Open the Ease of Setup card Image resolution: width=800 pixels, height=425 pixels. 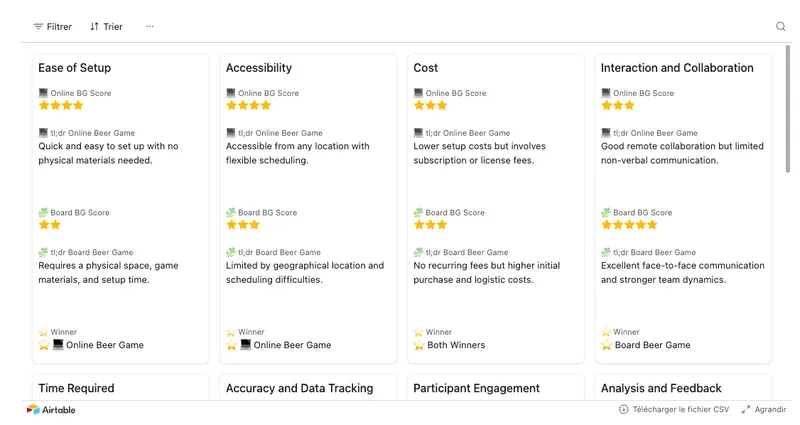coord(121,209)
